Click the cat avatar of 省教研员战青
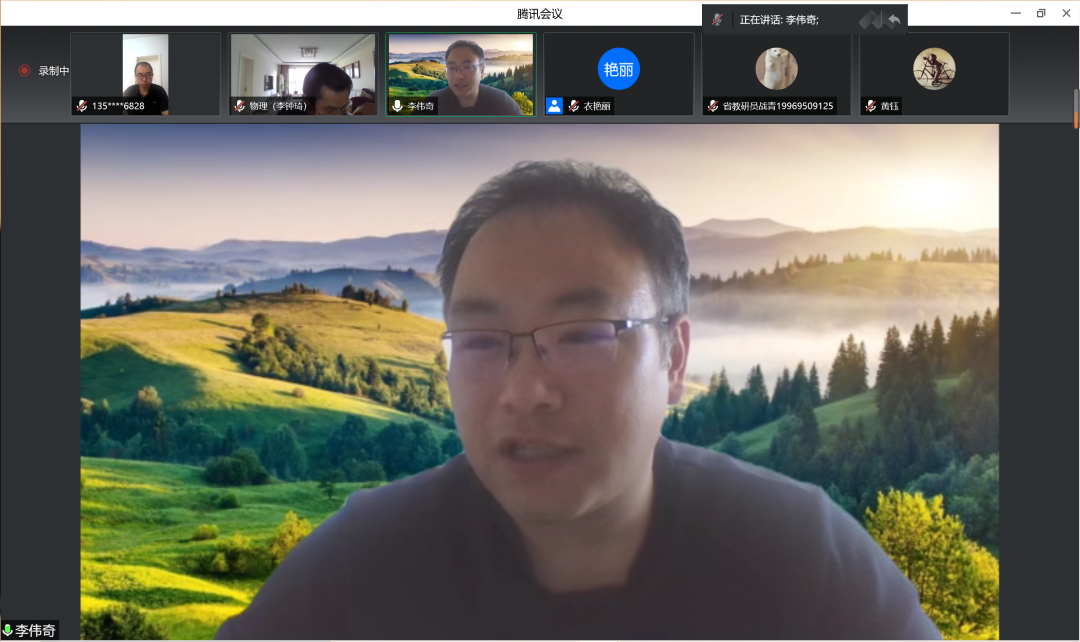This screenshot has width=1080, height=642. pos(776,69)
